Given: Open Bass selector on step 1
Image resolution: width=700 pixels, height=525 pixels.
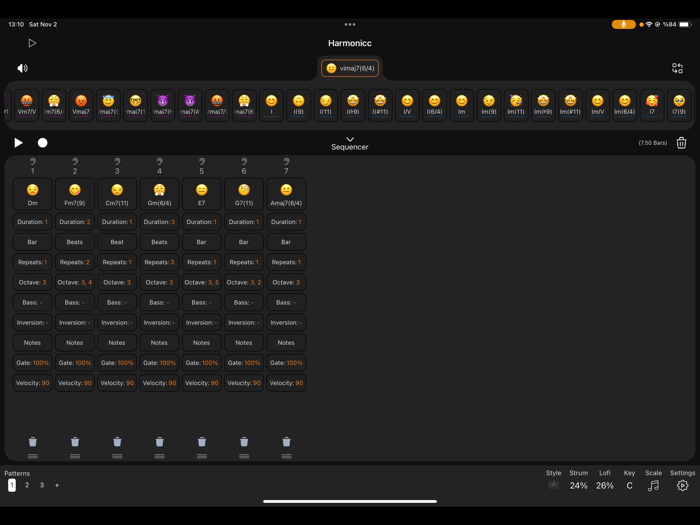Looking at the screenshot, I should click(x=33, y=302).
